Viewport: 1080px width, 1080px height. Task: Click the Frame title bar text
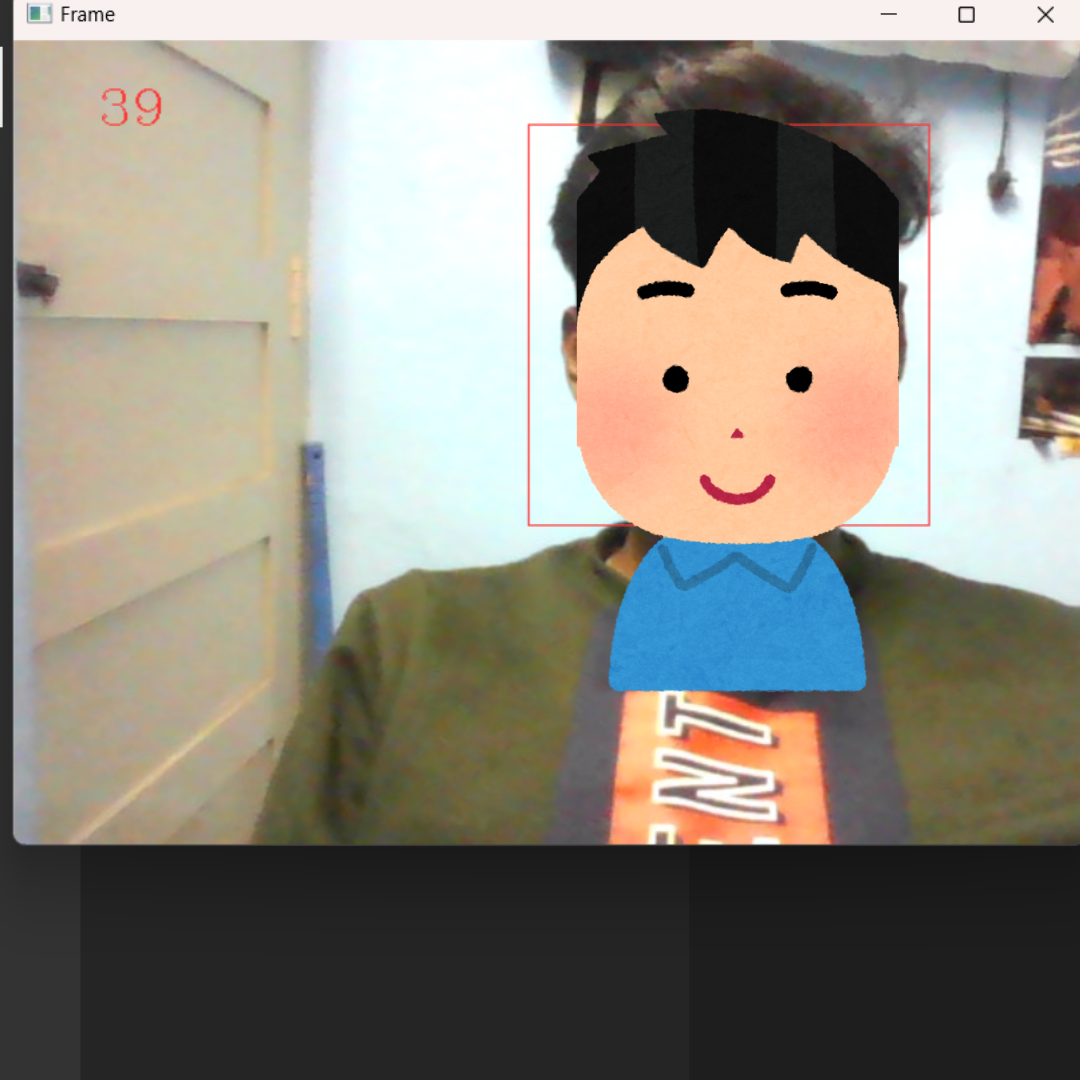pyautogui.click(x=87, y=15)
